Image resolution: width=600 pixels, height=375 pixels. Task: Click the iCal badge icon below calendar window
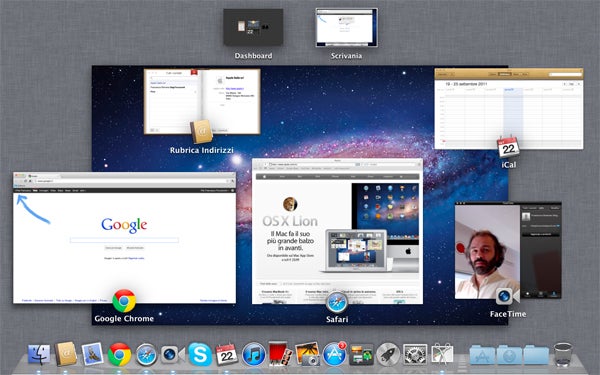[508, 147]
